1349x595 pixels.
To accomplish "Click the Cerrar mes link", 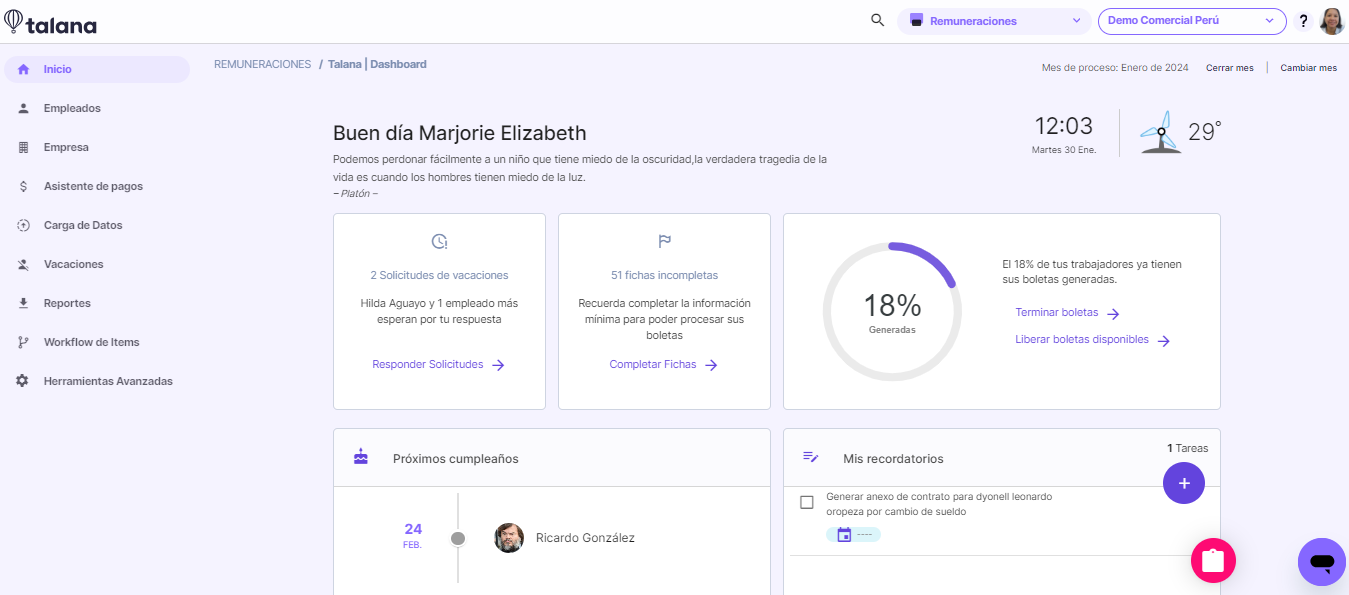I will [1229, 68].
